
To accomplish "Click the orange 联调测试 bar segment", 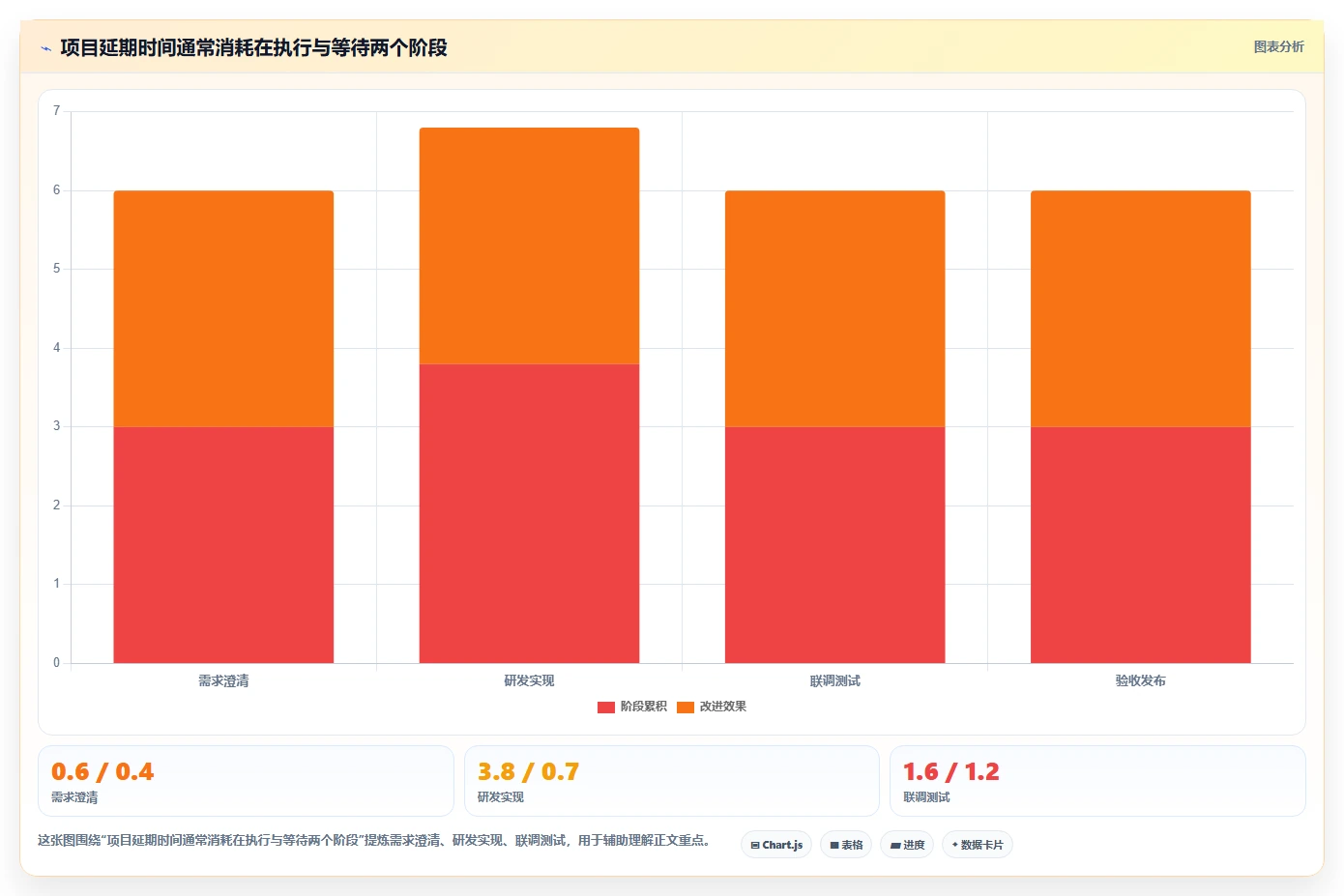I will pyautogui.click(x=834, y=308).
